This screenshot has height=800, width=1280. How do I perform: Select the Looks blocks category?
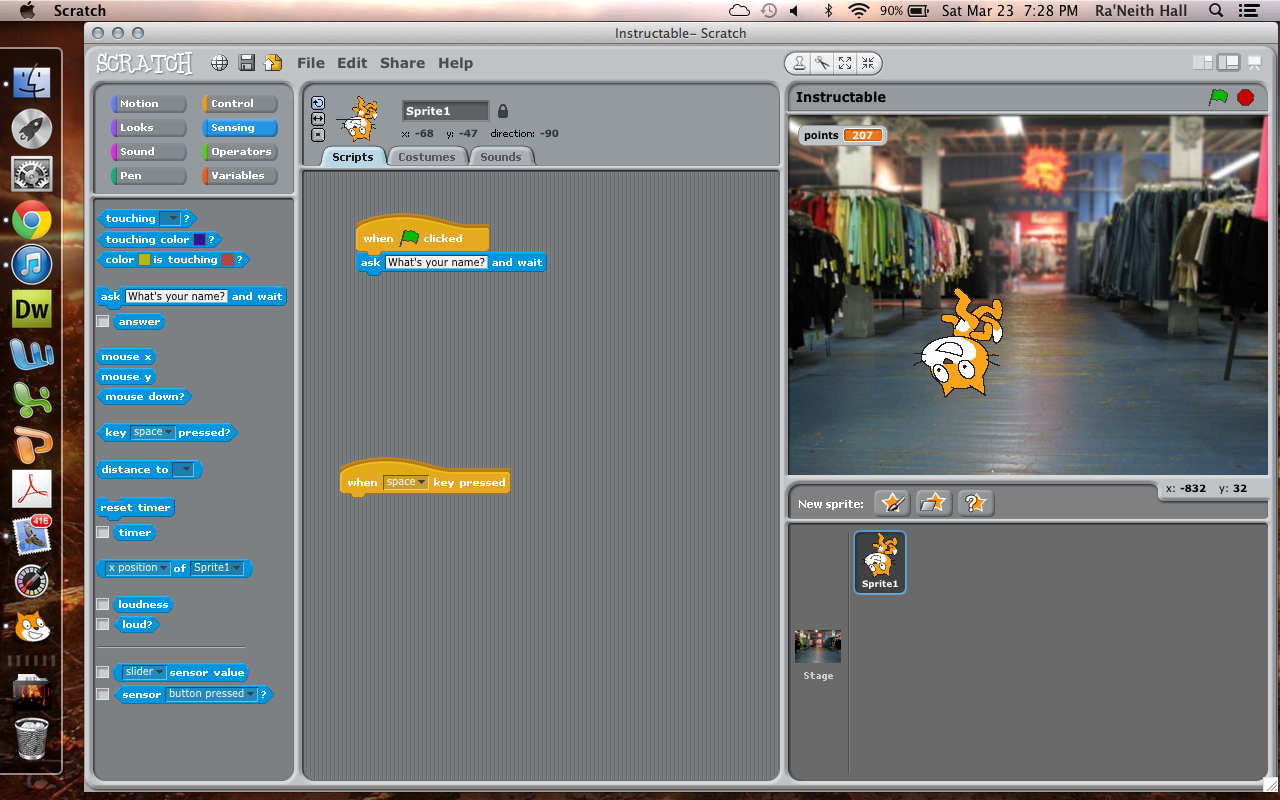[149, 128]
